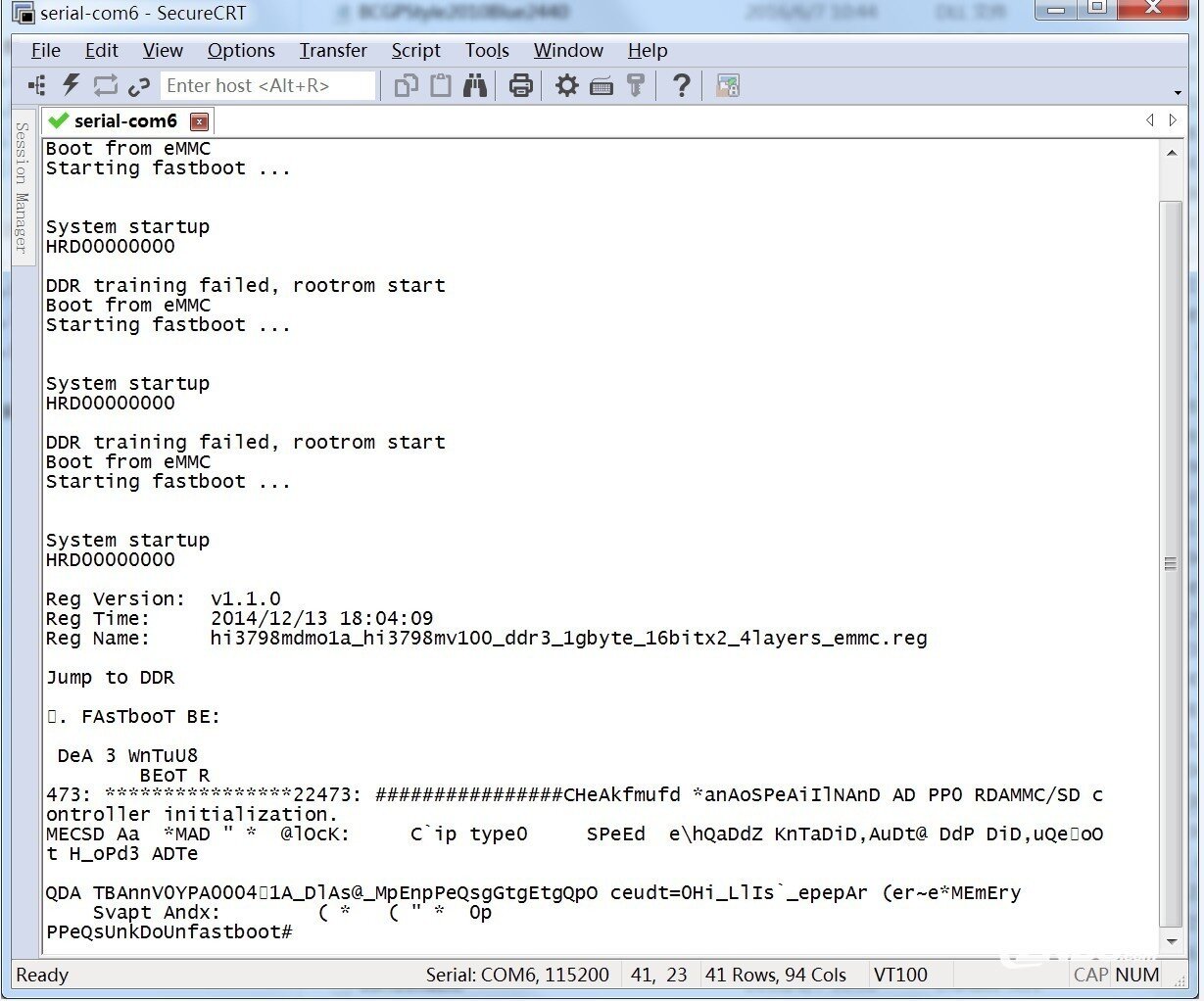This screenshot has width=1204, height=1001.
Task: Click the Print icon
Action: tap(521, 86)
